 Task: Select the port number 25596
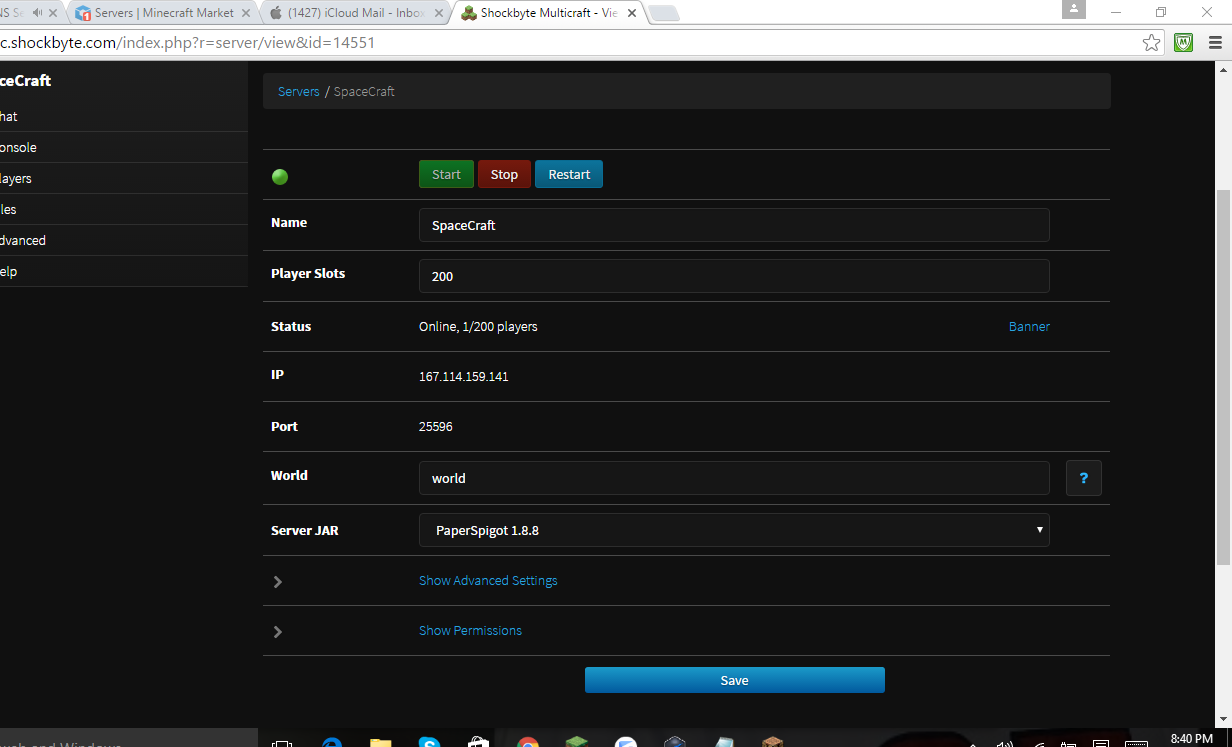tap(436, 427)
